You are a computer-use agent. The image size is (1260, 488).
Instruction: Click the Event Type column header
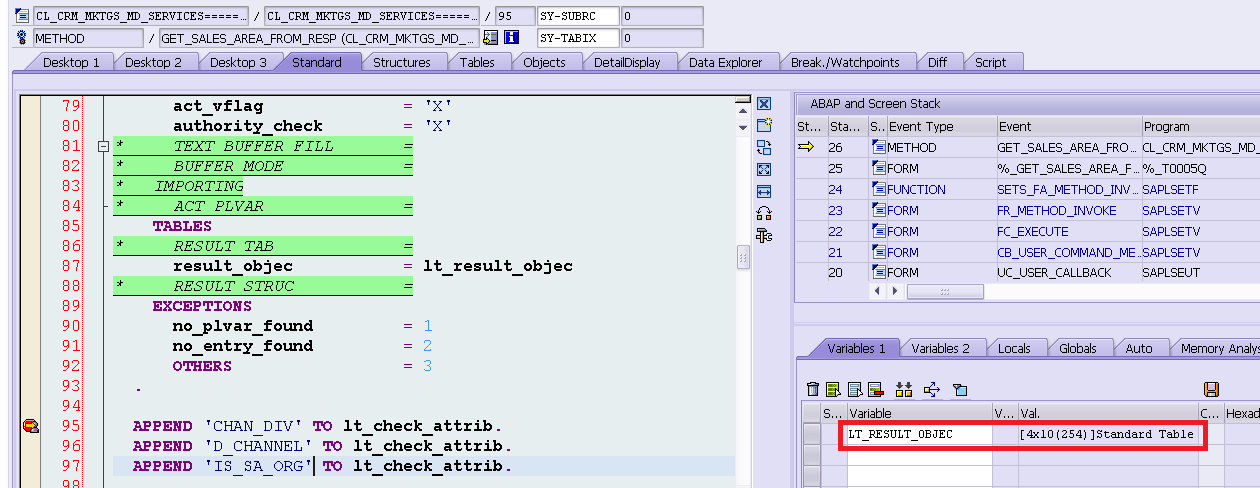pyautogui.click(x=941, y=127)
